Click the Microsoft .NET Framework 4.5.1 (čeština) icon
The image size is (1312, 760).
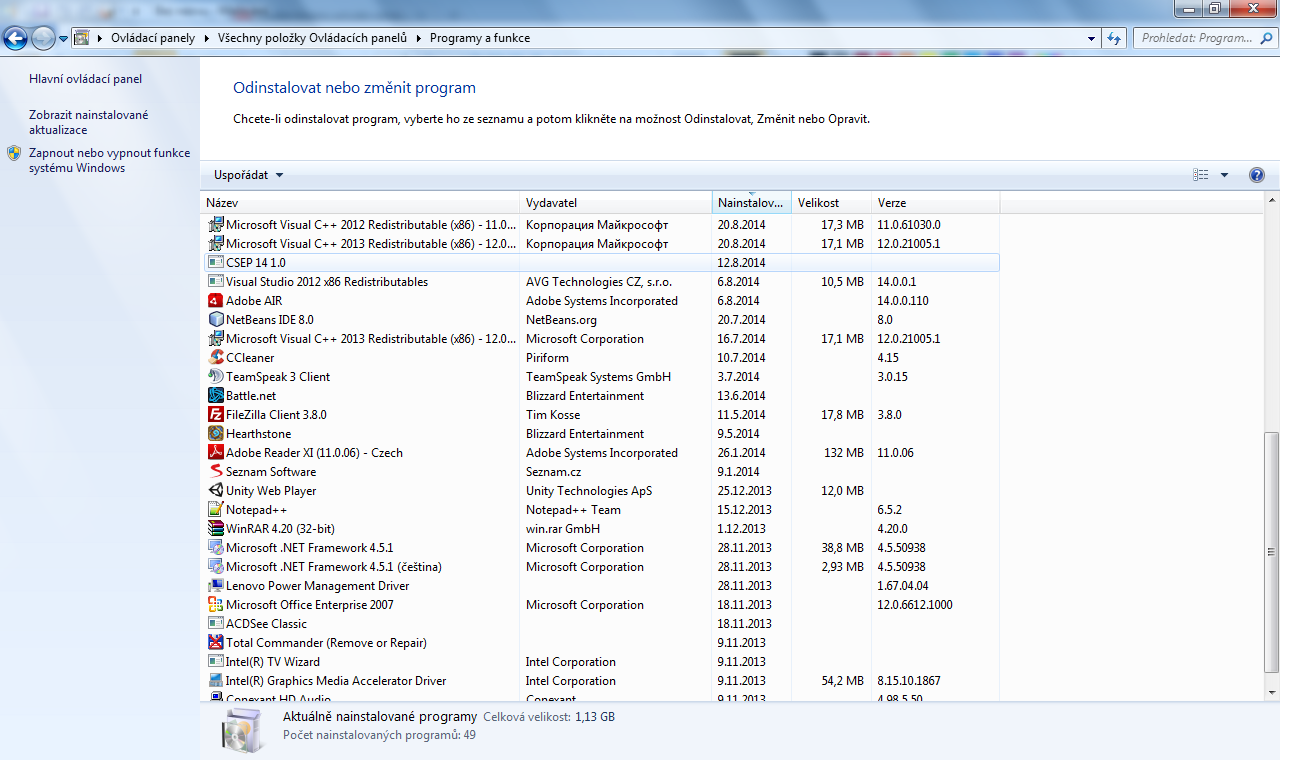215,567
